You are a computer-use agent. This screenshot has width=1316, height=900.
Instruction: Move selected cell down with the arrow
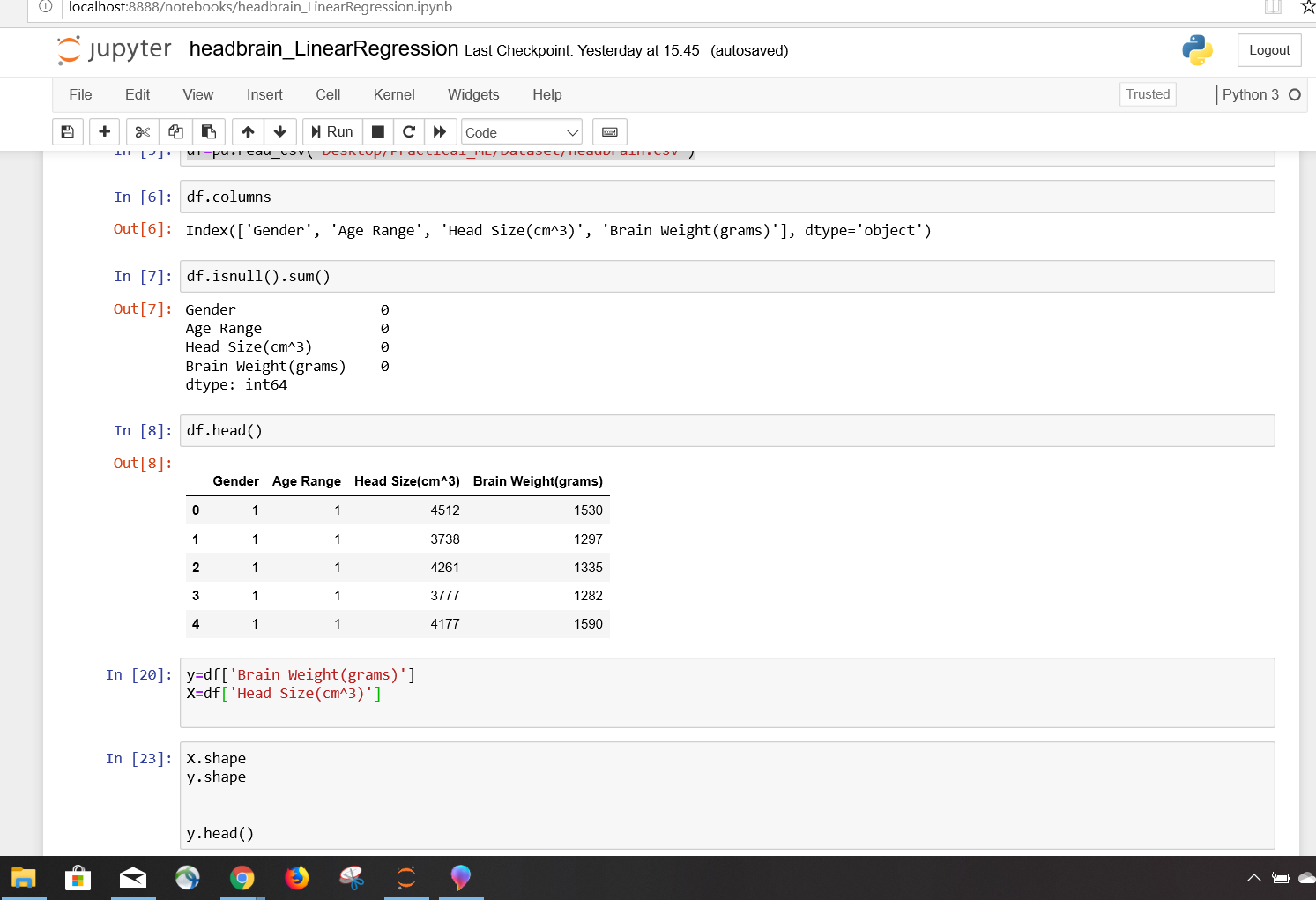(x=280, y=132)
